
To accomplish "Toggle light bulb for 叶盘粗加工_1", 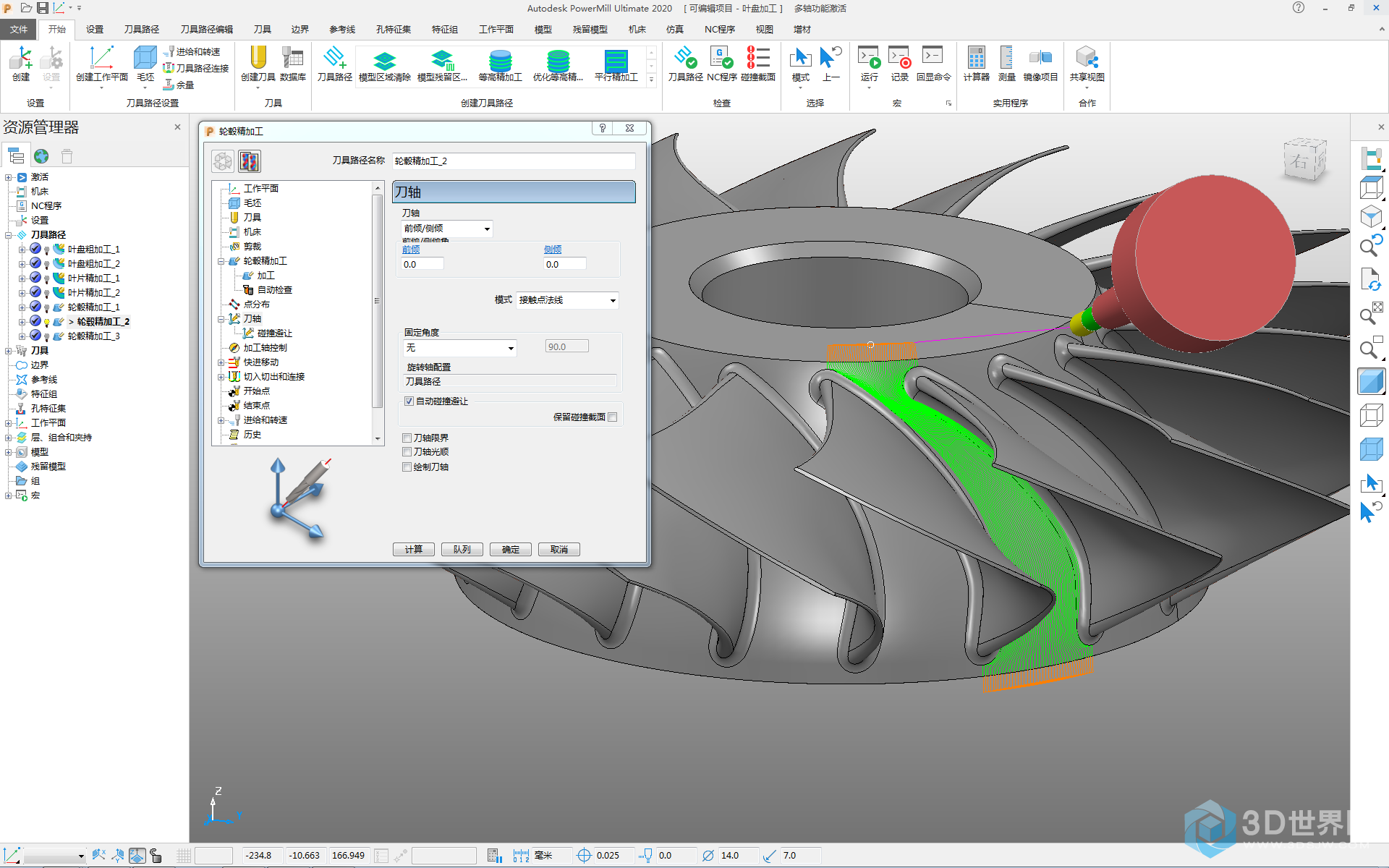I will coord(47,250).
